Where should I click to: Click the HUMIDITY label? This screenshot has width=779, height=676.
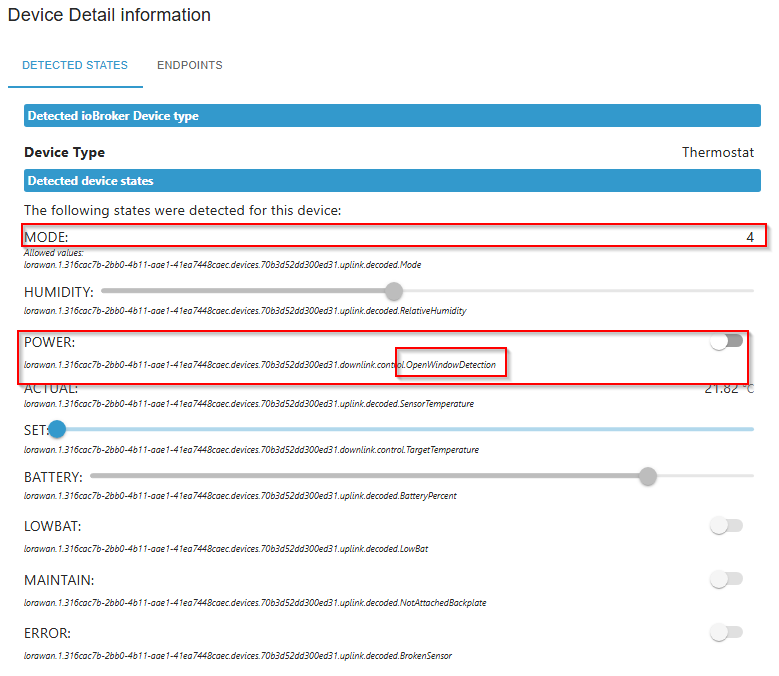point(59,292)
